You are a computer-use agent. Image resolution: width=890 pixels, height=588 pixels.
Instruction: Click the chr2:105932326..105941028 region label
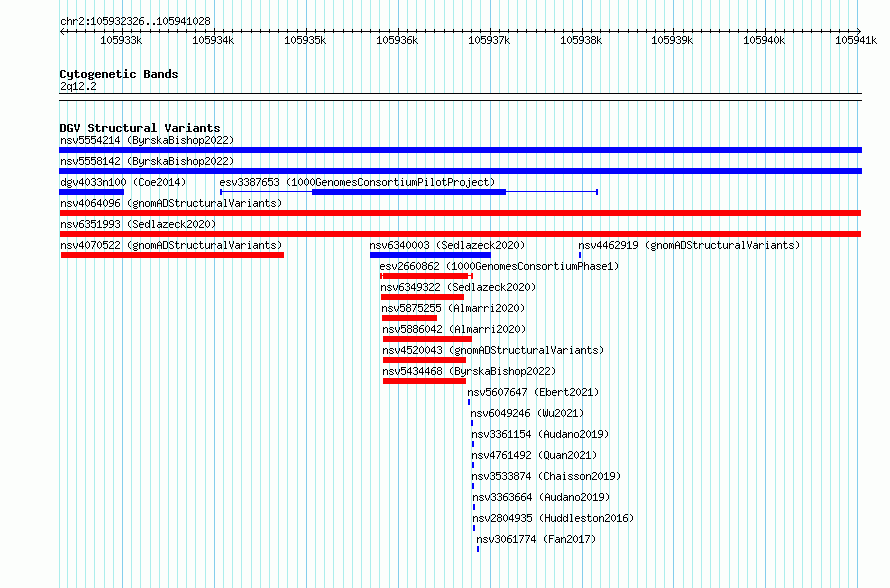(135, 21)
